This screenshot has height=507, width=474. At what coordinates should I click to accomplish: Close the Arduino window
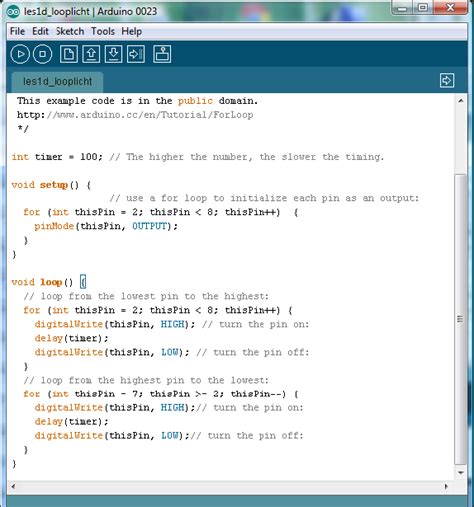coord(450,8)
